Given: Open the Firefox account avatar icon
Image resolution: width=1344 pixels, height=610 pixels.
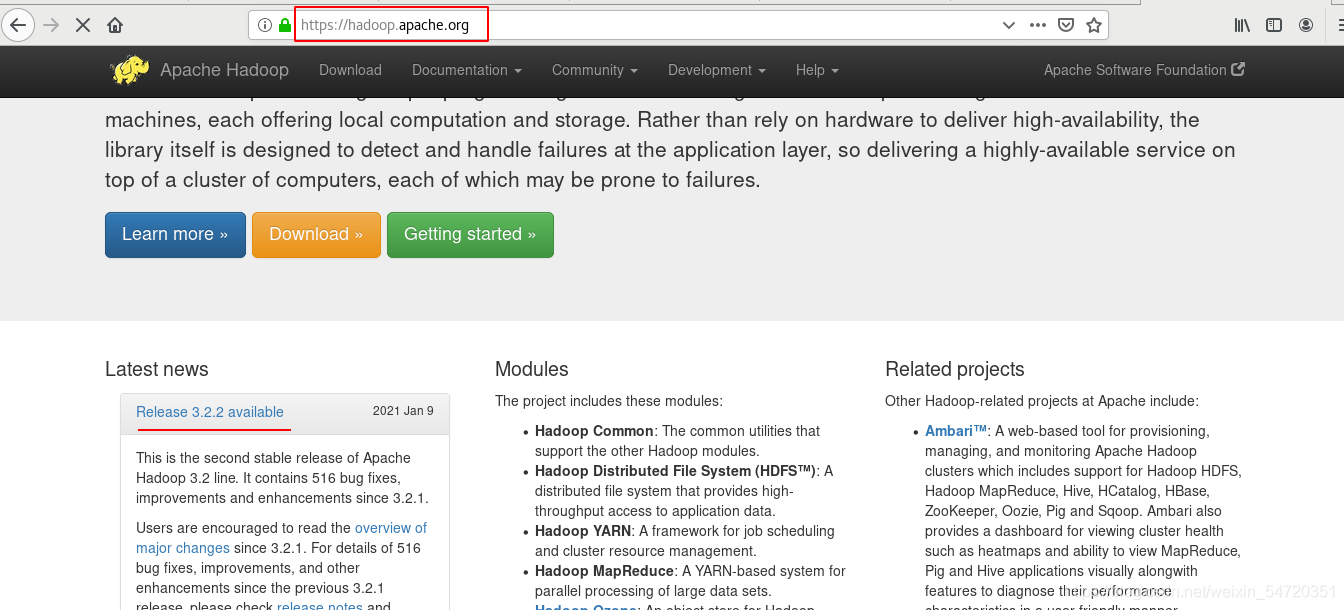Looking at the screenshot, I should pos(1306,25).
